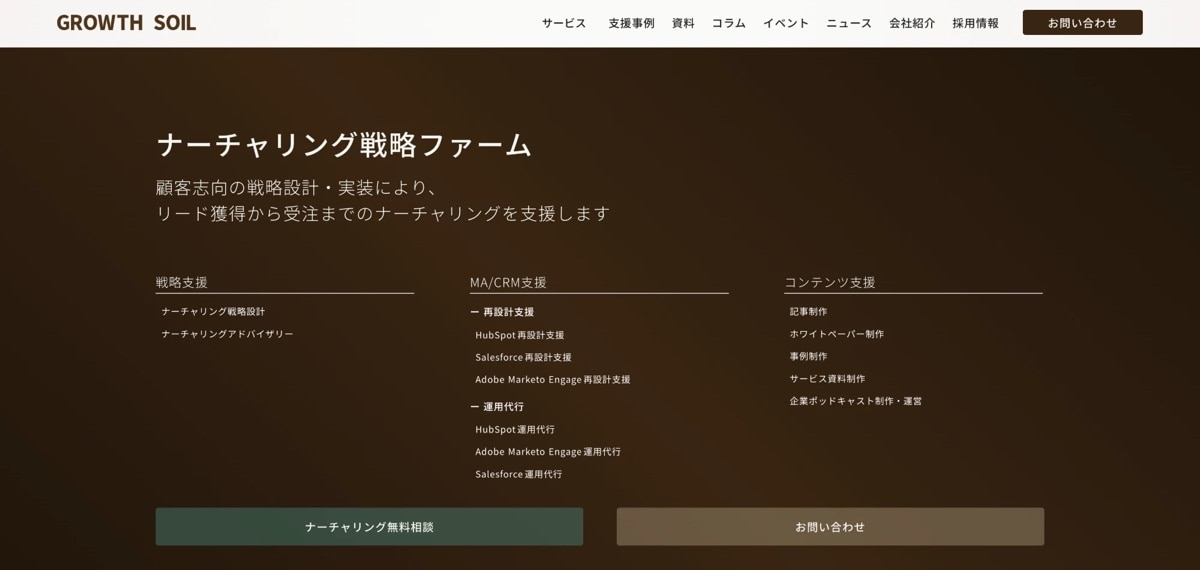Open HubSpot 運用代行 link
This screenshot has height=570, width=1200.
[x=515, y=429]
